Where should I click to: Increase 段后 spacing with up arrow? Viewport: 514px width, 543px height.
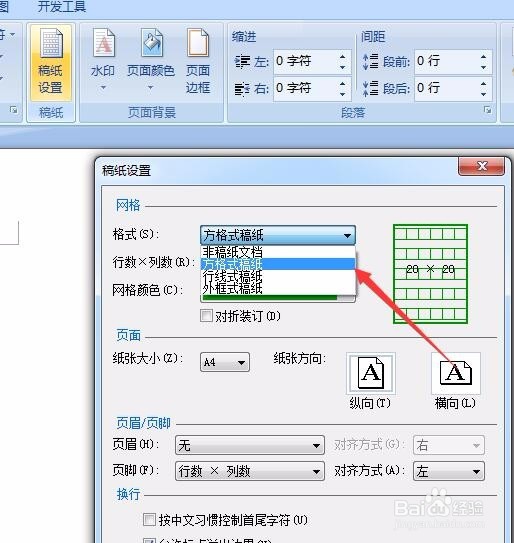click(484, 83)
